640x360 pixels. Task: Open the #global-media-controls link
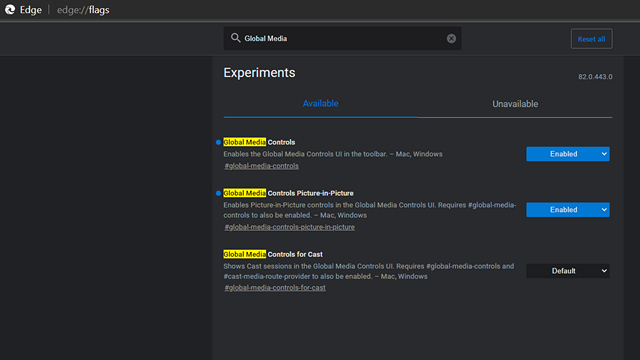262,166
